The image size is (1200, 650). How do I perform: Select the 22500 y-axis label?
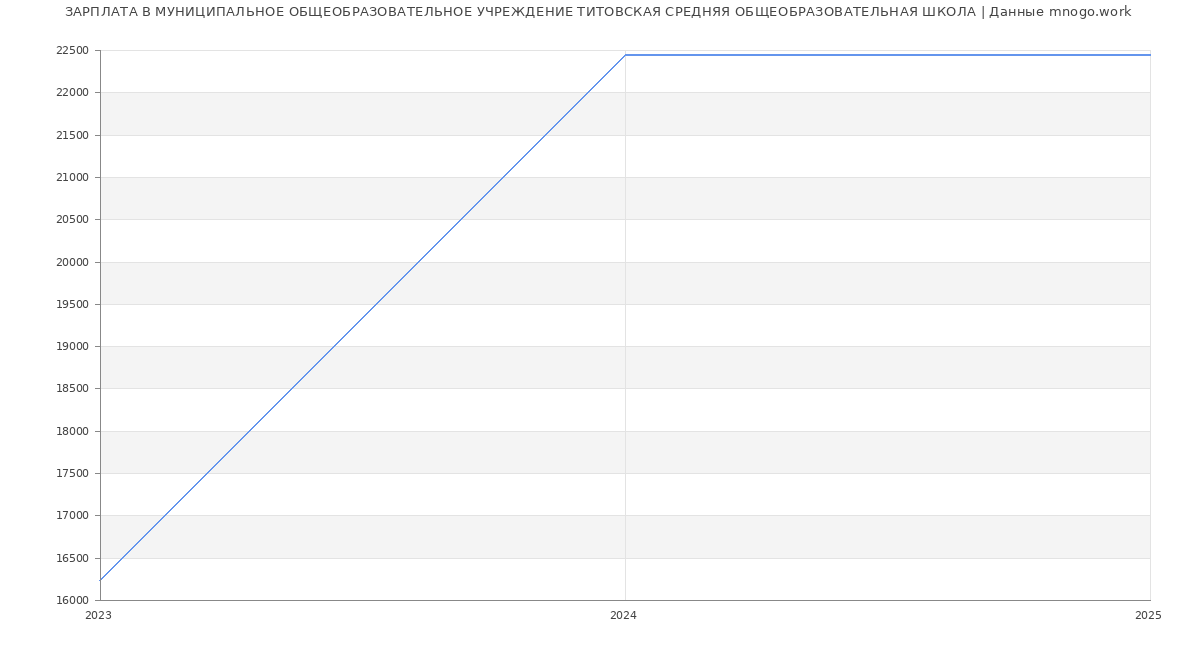click(72, 50)
